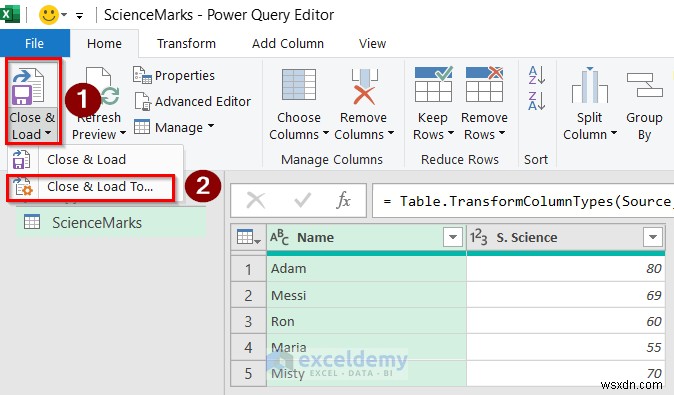Click the 123 data type icon of S. Science
674x395 pixels.
click(x=478, y=237)
